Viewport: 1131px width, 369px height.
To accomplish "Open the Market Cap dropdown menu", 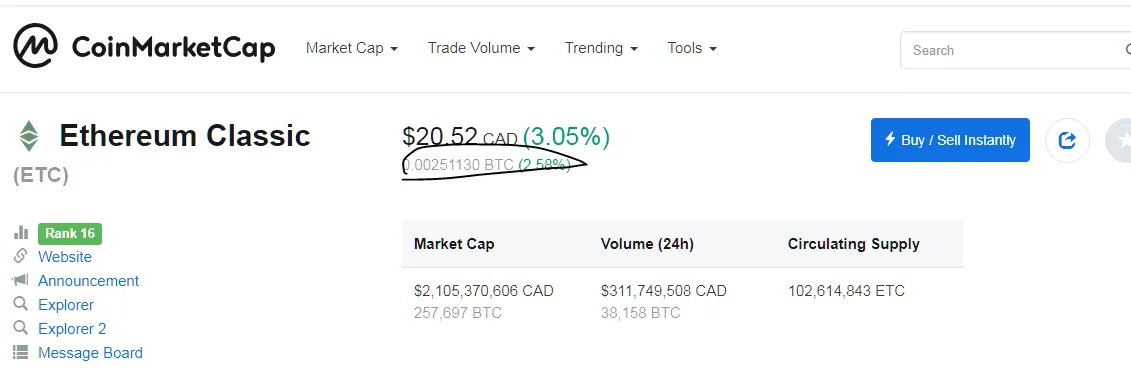I will pos(352,48).
